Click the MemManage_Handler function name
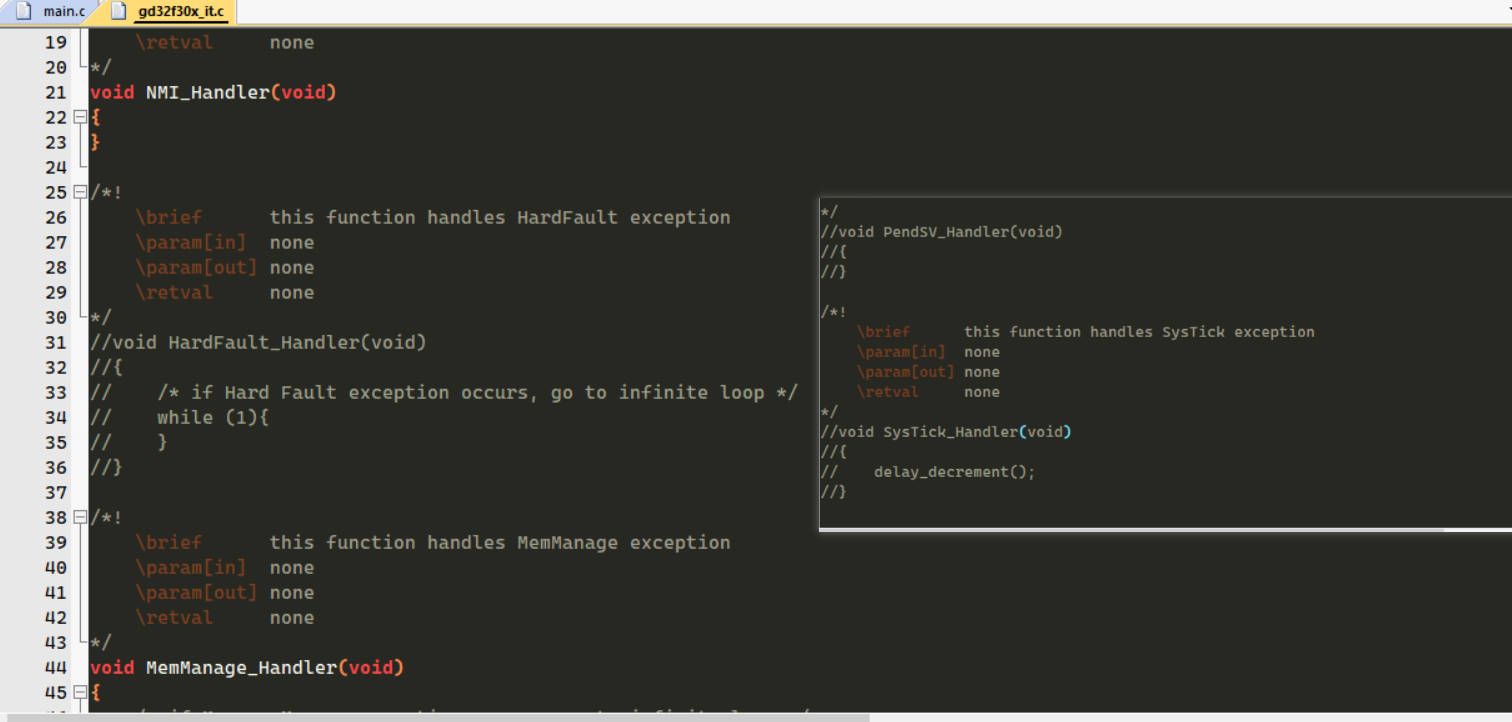The height and width of the screenshot is (722, 1512). pos(241,667)
